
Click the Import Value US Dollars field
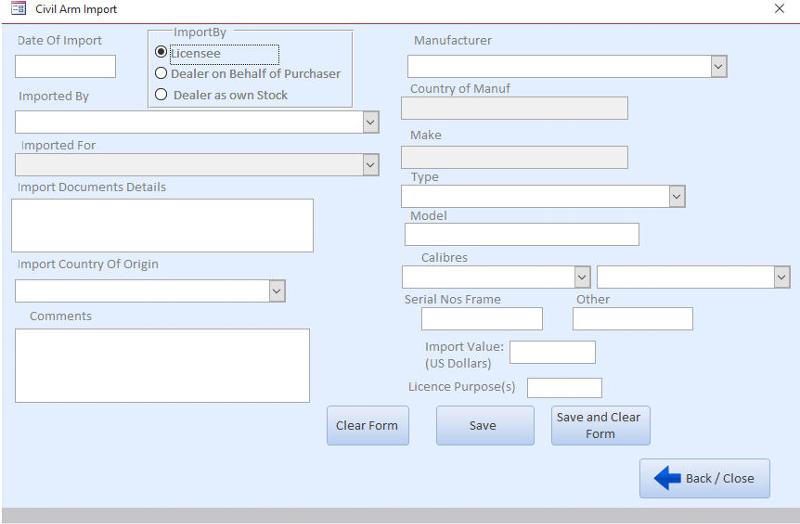pyautogui.click(x=552, y=352)
